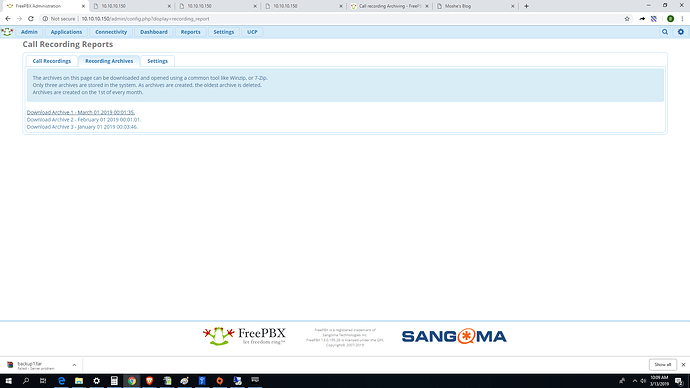690x388 pixels.
Task: Download Archive 3 from January 01 2019
Action: (x=82, y=127)
